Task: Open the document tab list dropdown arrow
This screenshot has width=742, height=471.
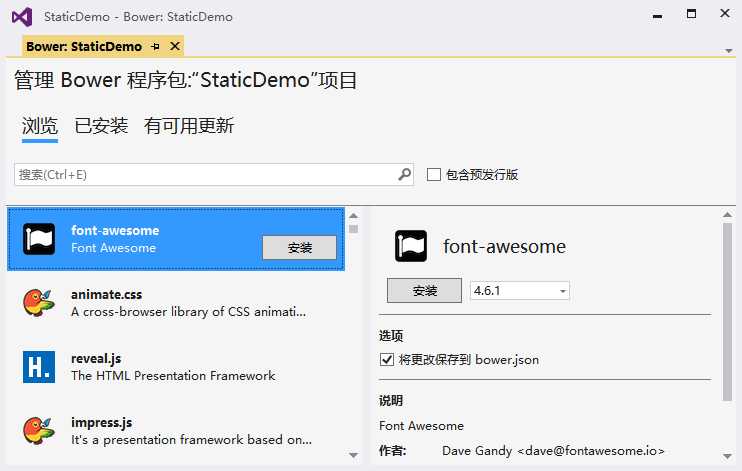Action: click(729, 50)
